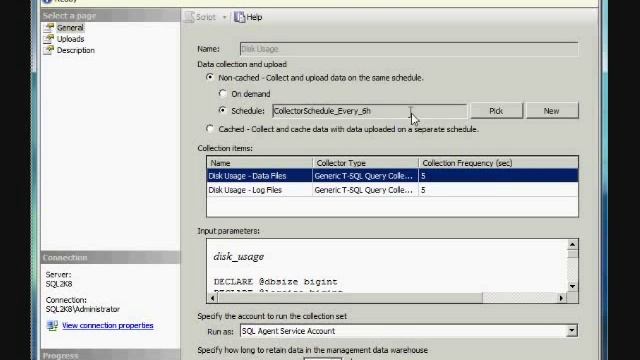Select the Cached radio option

[x=210, y=129]
